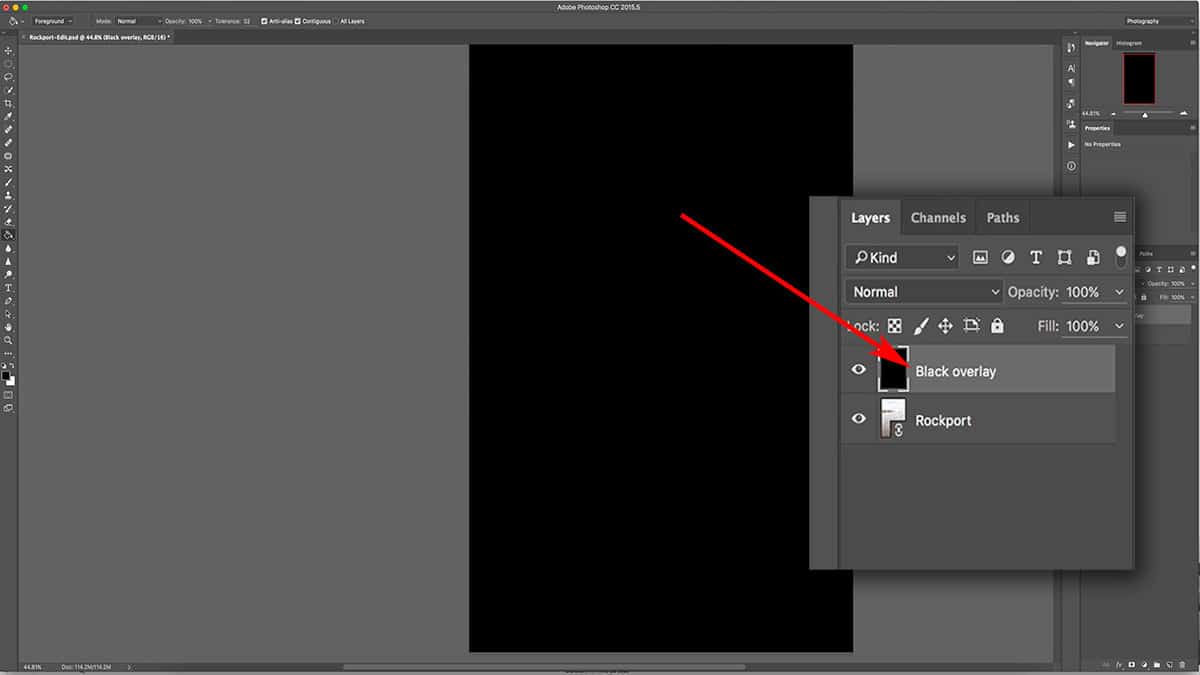Image resolution: width=1200 pixels, height=675 pixels.
Task: Toggle visibility of the Rockport layer
Action: point(858,419)
